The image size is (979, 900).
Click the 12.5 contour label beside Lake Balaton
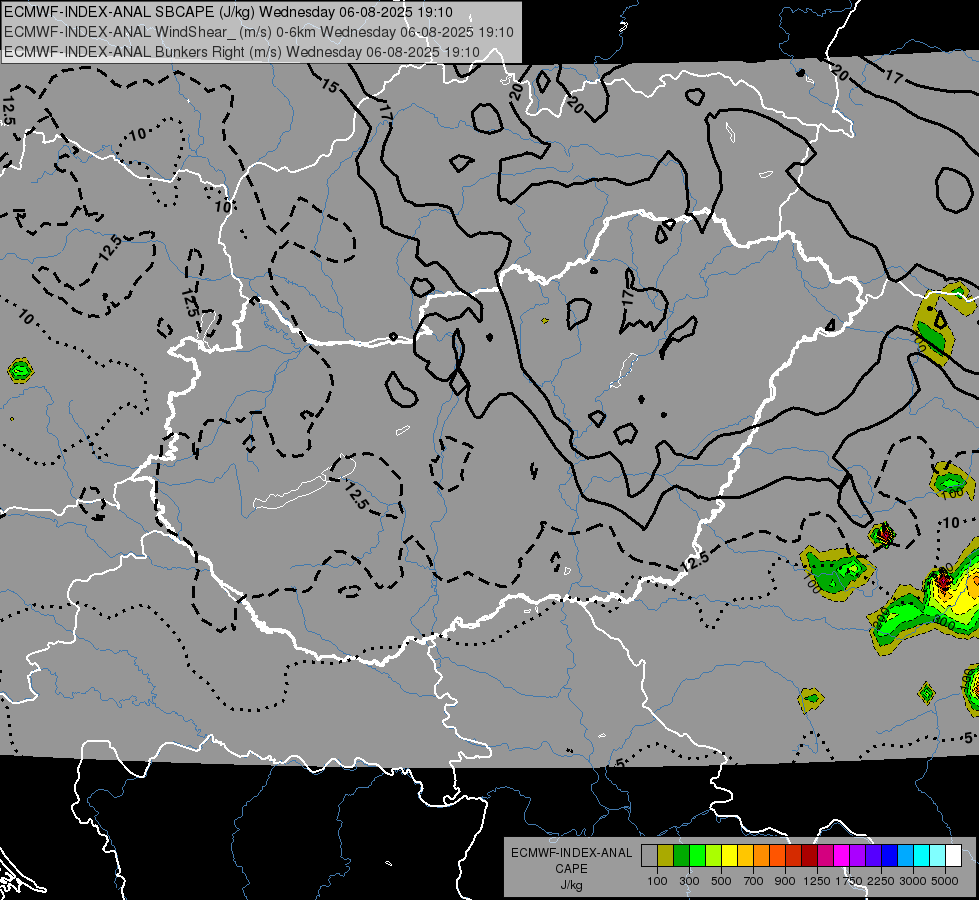point(357,495)
